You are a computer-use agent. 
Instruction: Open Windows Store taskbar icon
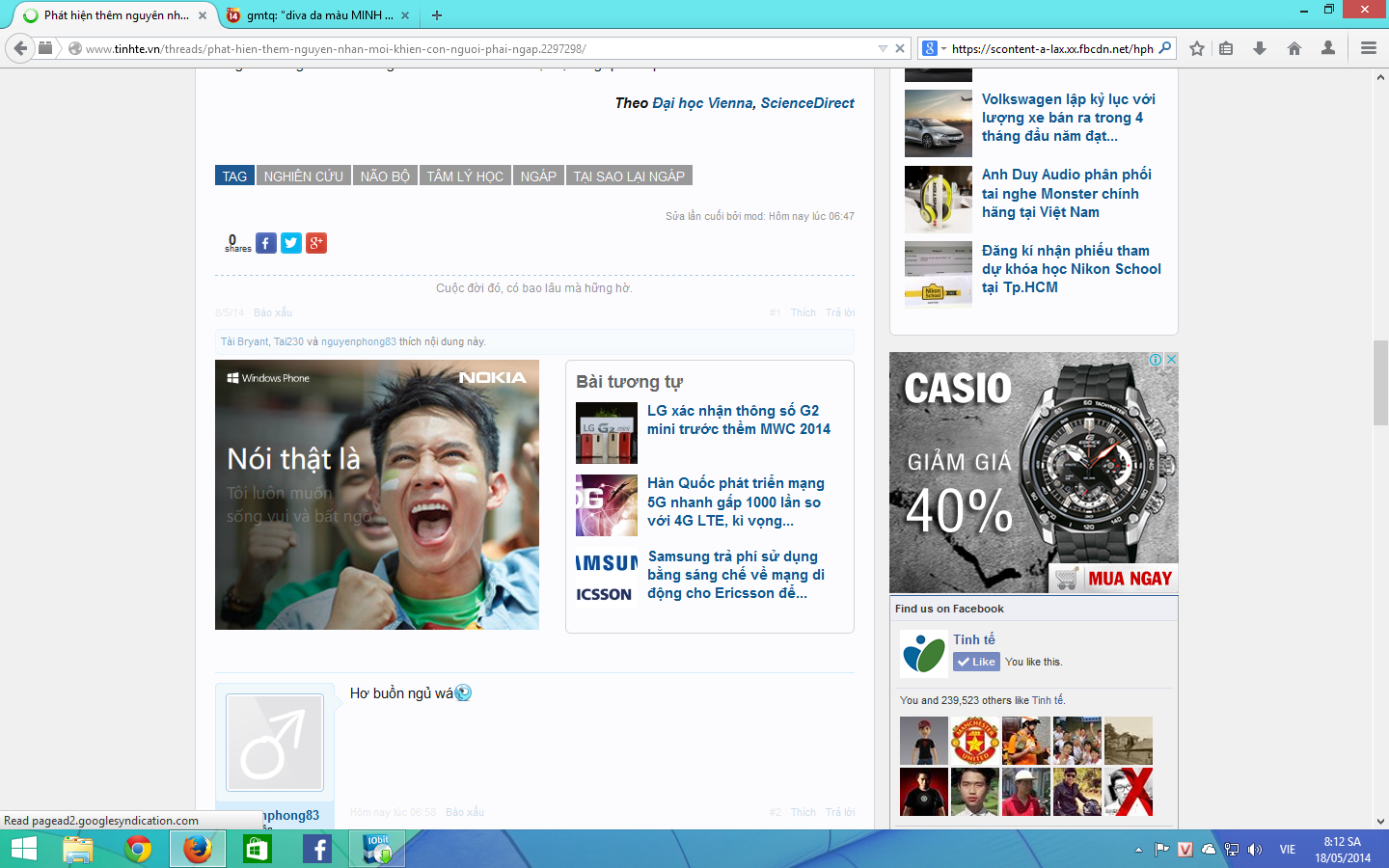258,849
